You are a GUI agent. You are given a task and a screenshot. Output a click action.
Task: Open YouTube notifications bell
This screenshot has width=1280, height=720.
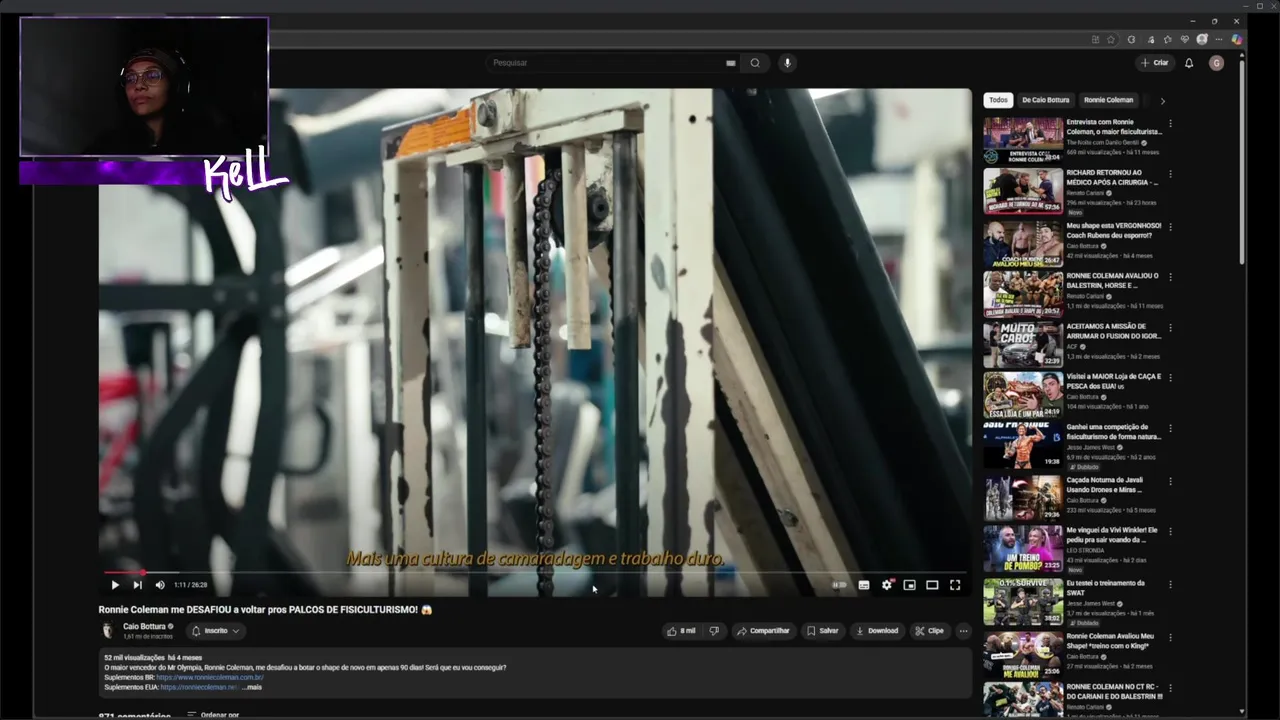1189,63
